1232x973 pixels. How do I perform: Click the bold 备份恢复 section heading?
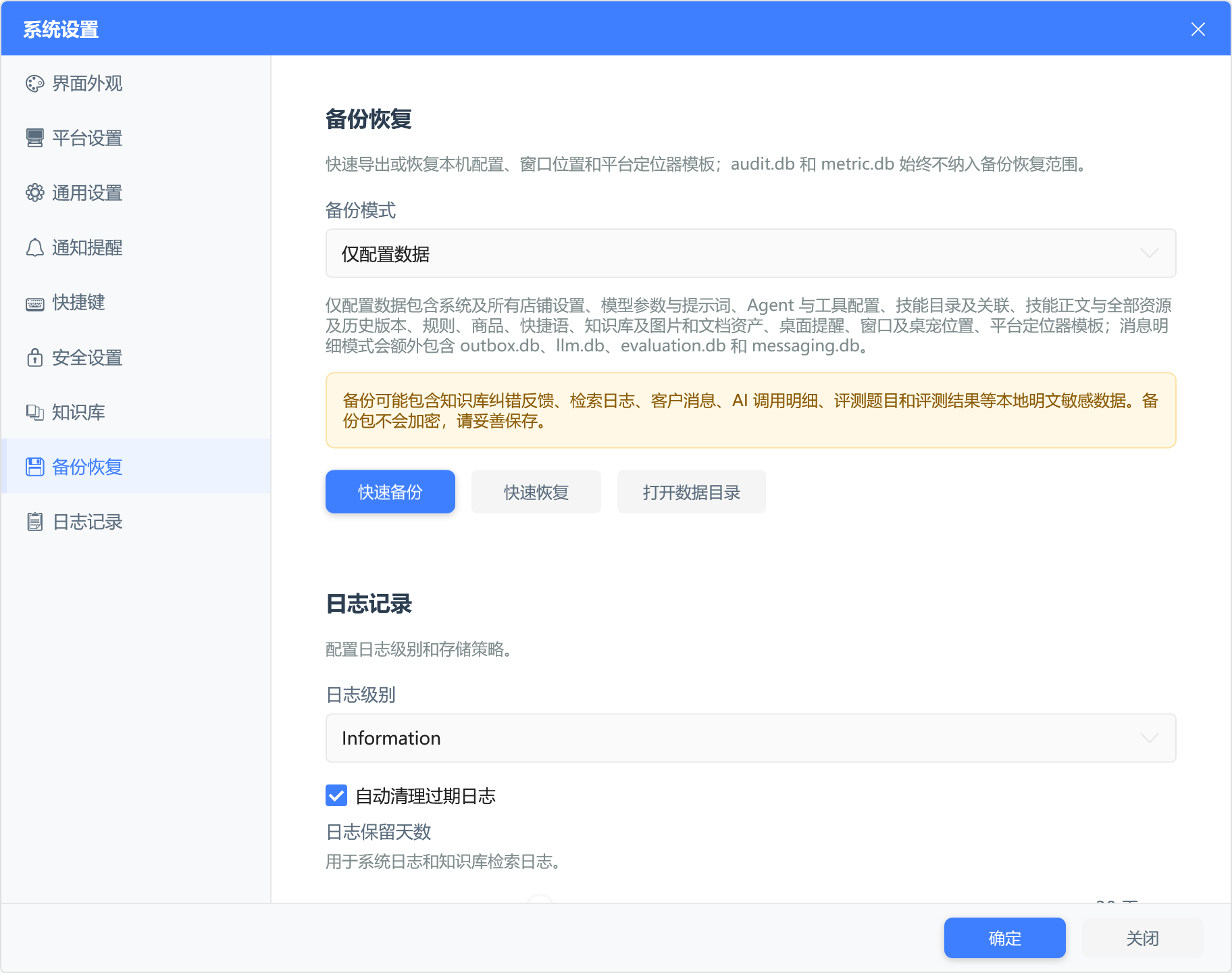click(369, 119)
